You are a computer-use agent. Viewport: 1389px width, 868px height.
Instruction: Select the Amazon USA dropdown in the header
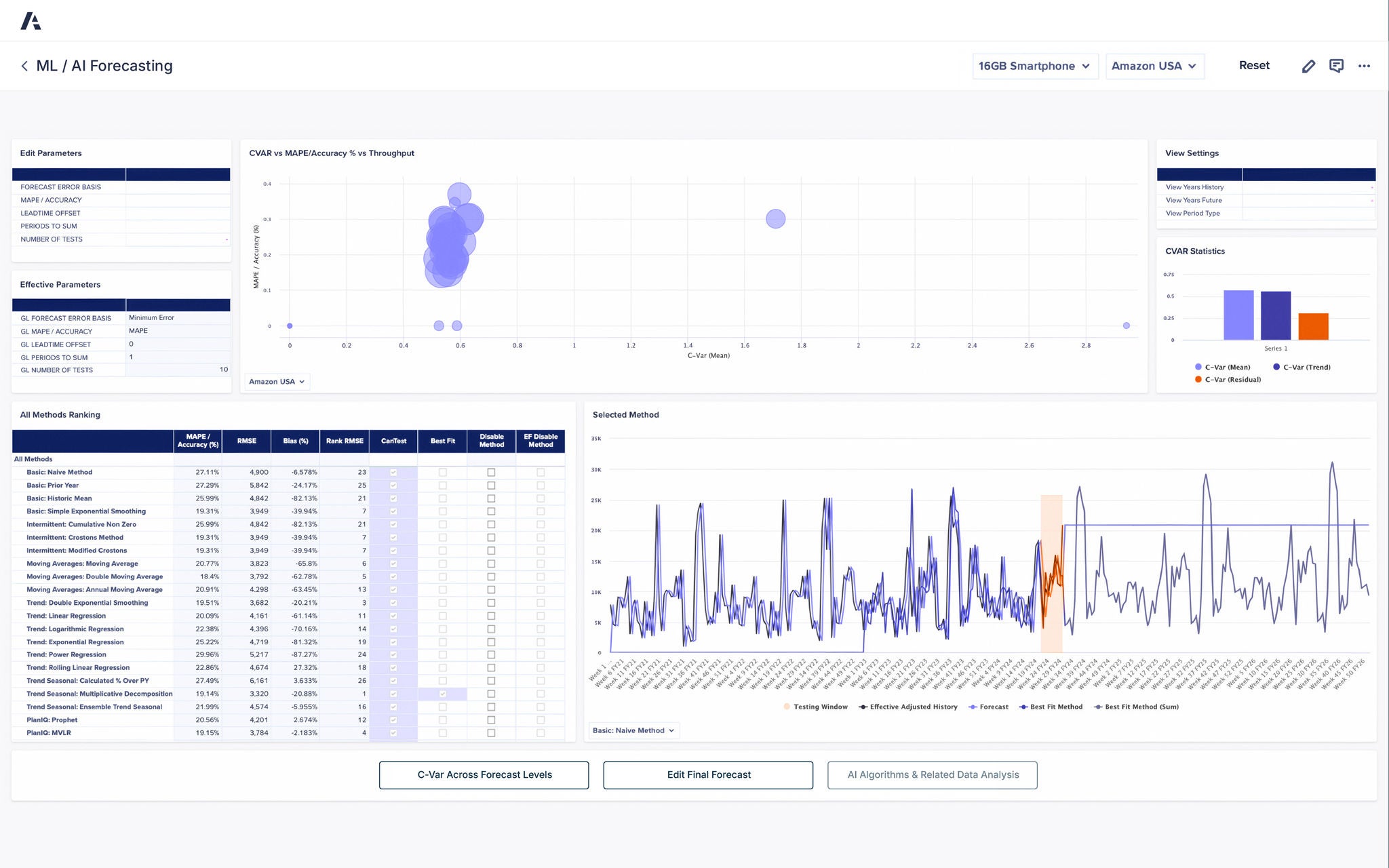[x=1154, y=66]
